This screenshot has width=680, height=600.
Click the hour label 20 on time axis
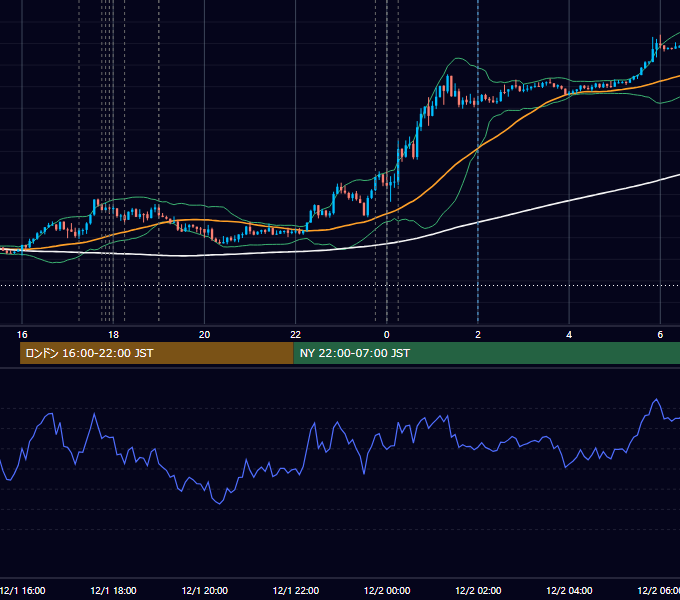pyautogui.click(x=204, y=335)
